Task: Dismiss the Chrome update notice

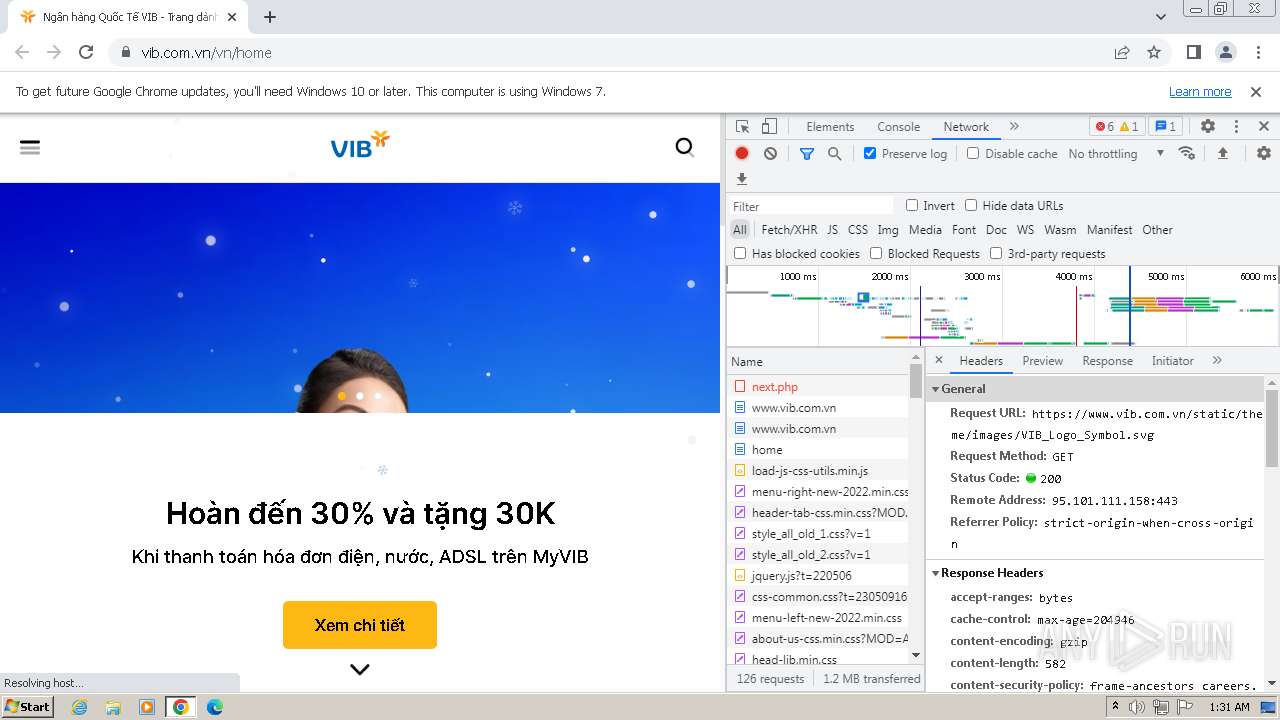Action: click(1256, 92)
